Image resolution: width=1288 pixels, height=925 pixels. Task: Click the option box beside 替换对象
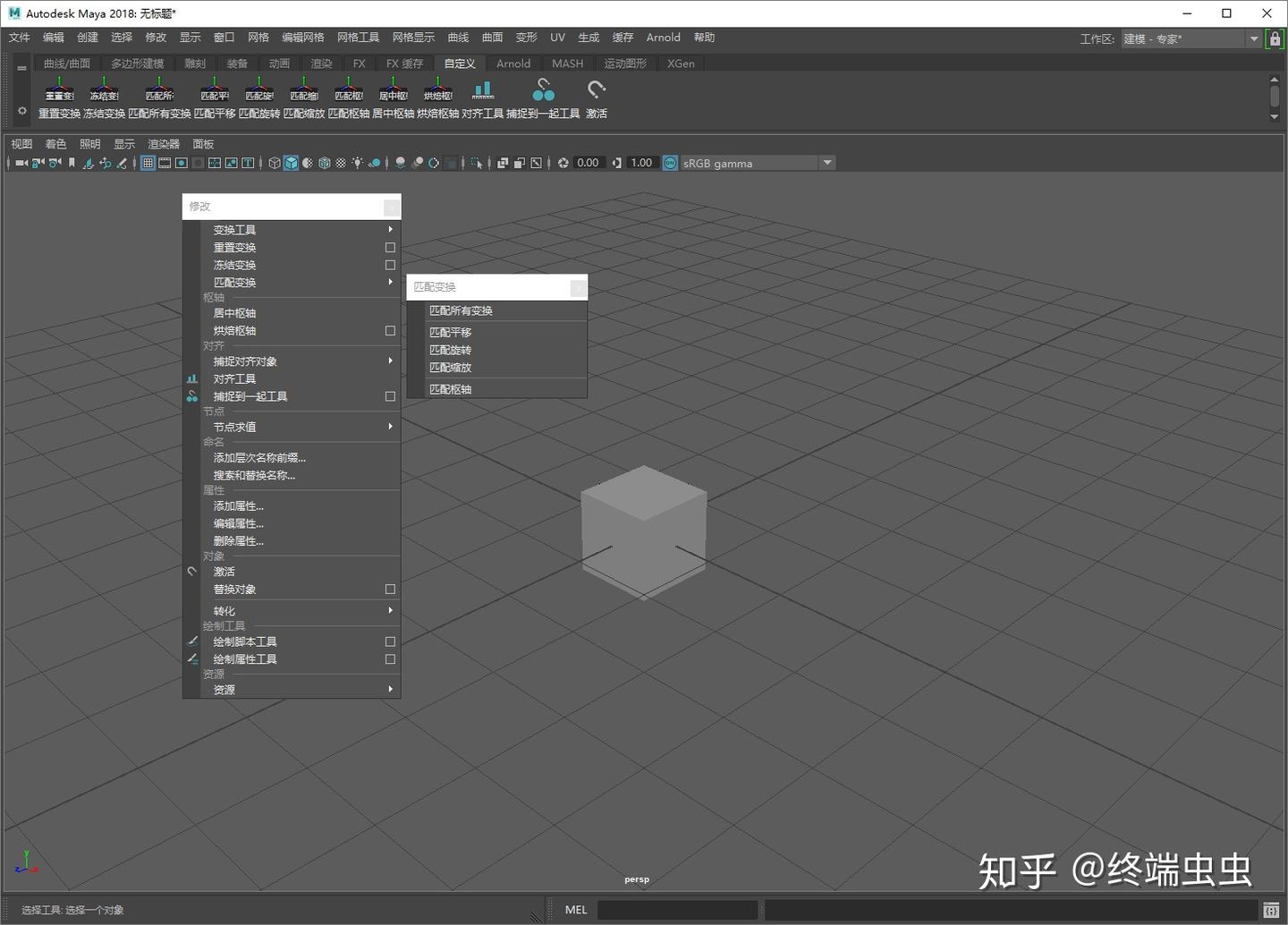point(390,589)
